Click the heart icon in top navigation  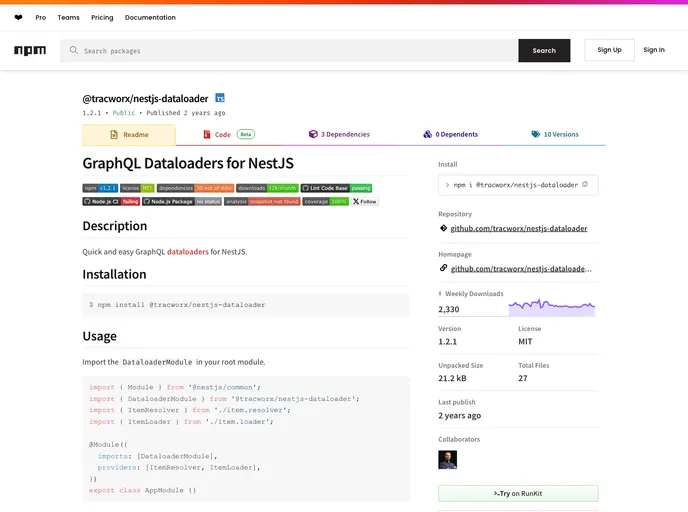point(18,18)
